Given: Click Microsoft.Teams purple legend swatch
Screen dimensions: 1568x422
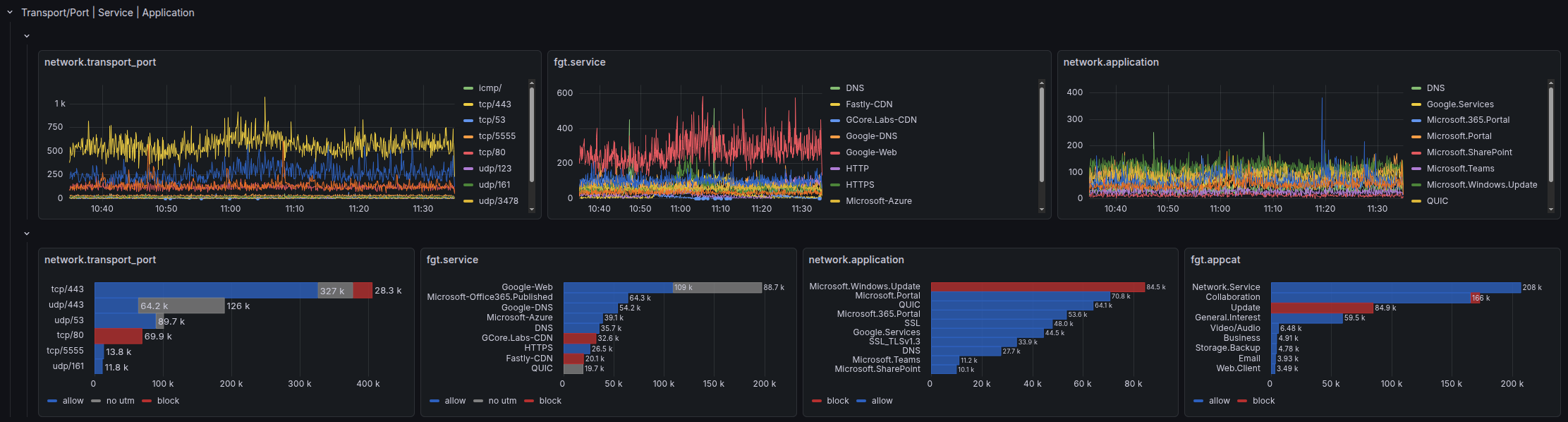Looking at the screenshot, I should [1416, 169].
